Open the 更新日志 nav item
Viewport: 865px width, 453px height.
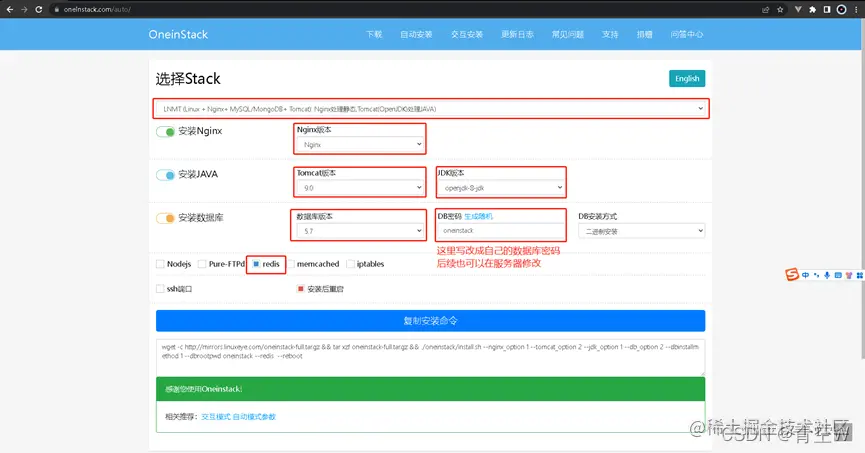(517, 34)
